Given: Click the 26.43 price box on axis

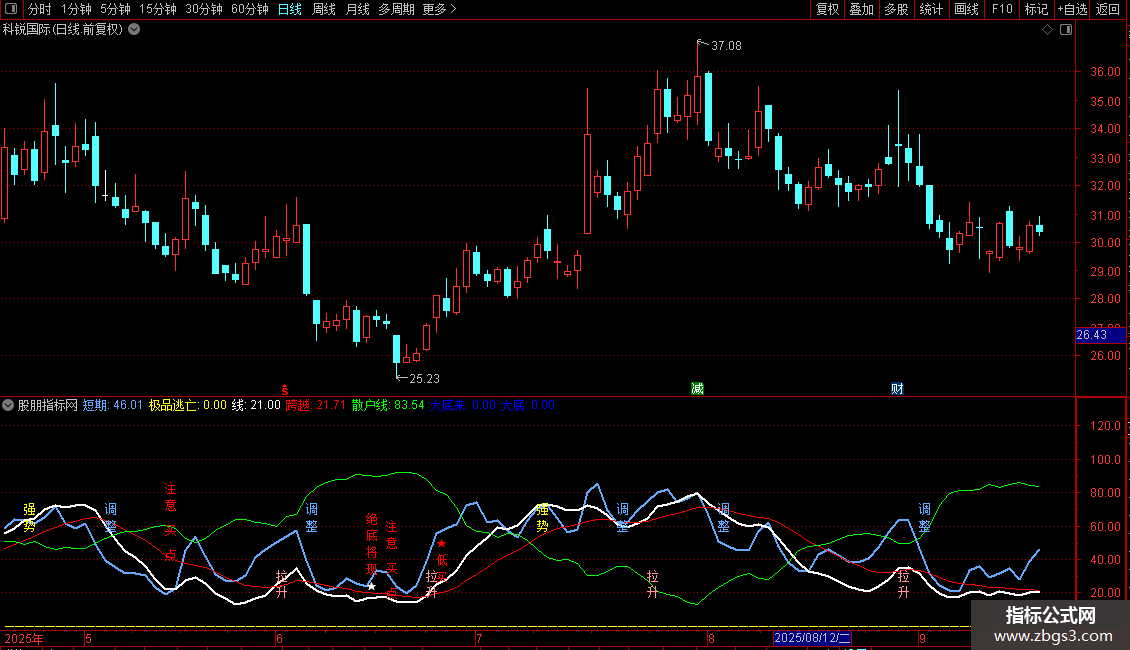Looking at the screenshot, I should click(x=1100, y=335).
